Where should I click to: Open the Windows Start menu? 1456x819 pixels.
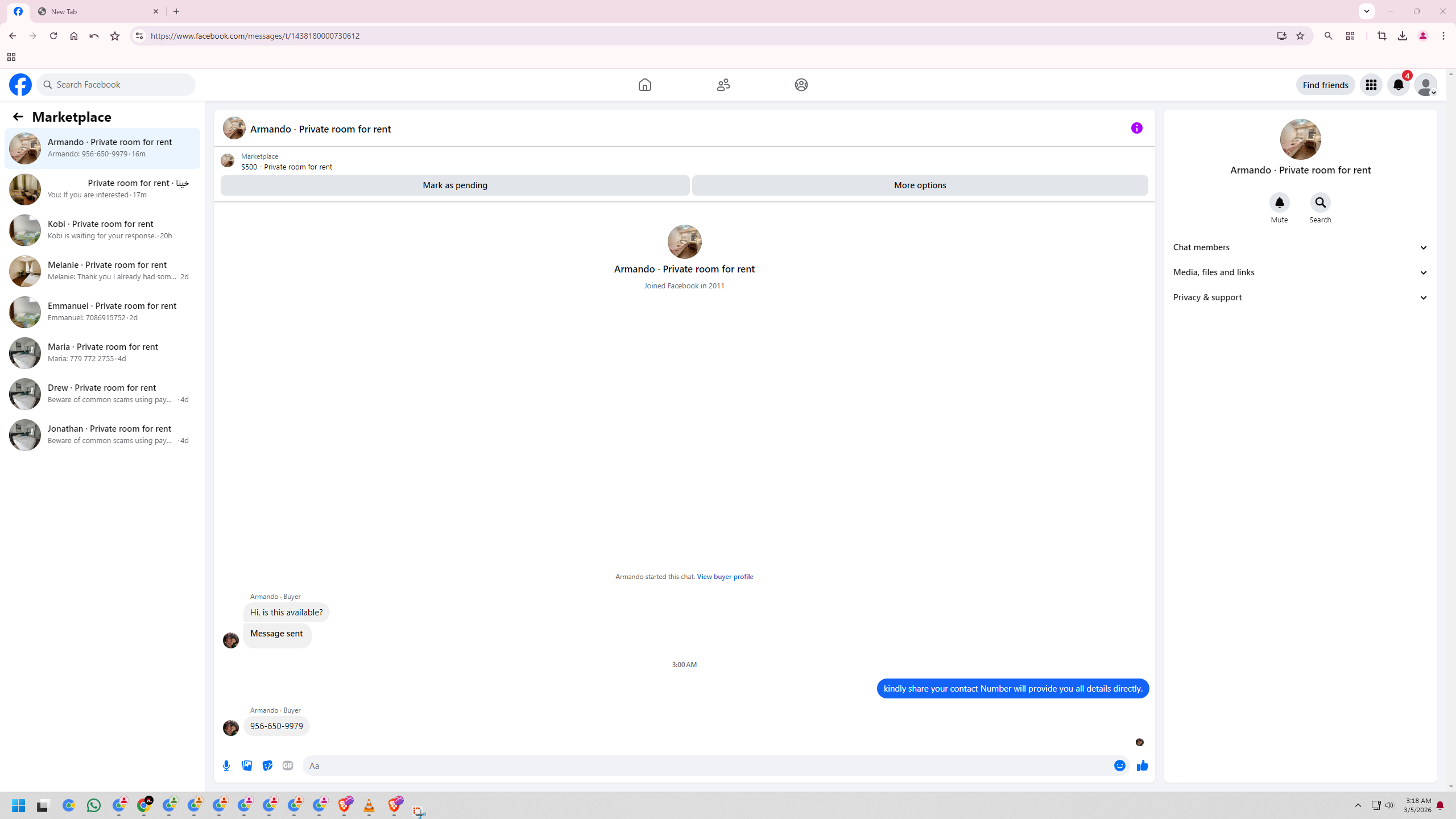[19, 805]
